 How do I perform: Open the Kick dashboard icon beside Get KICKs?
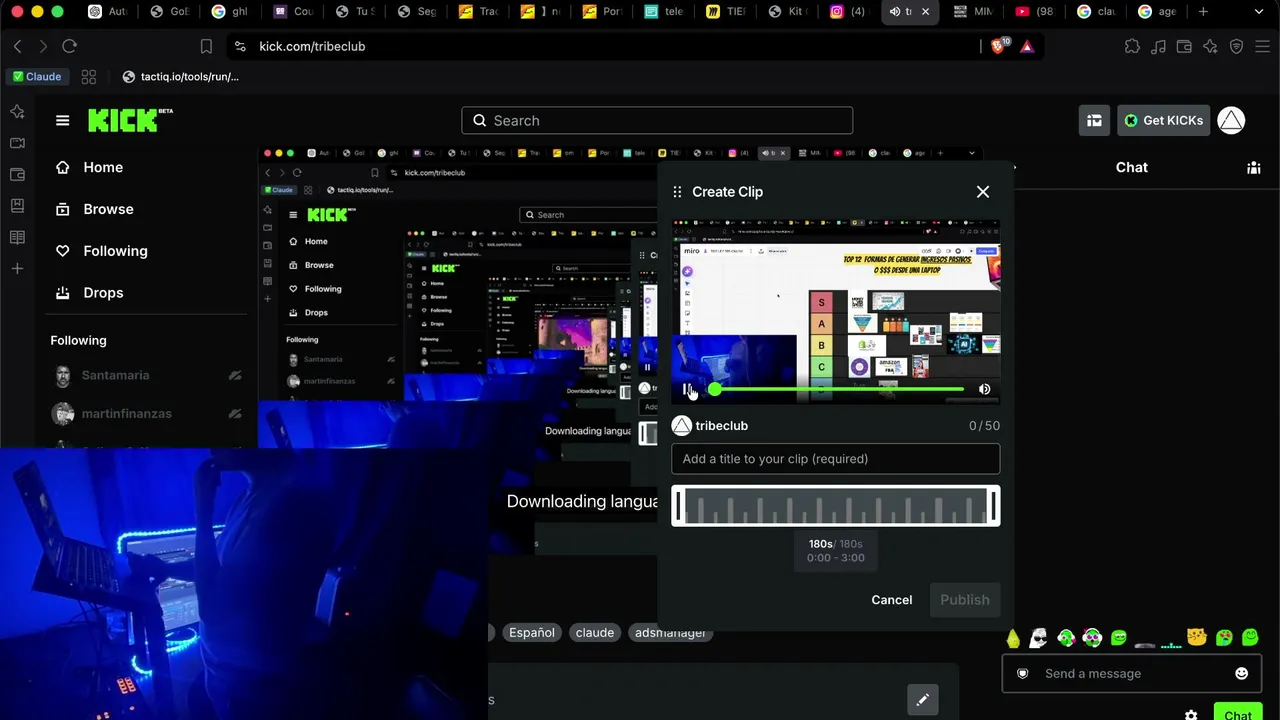pos(1094,120)
